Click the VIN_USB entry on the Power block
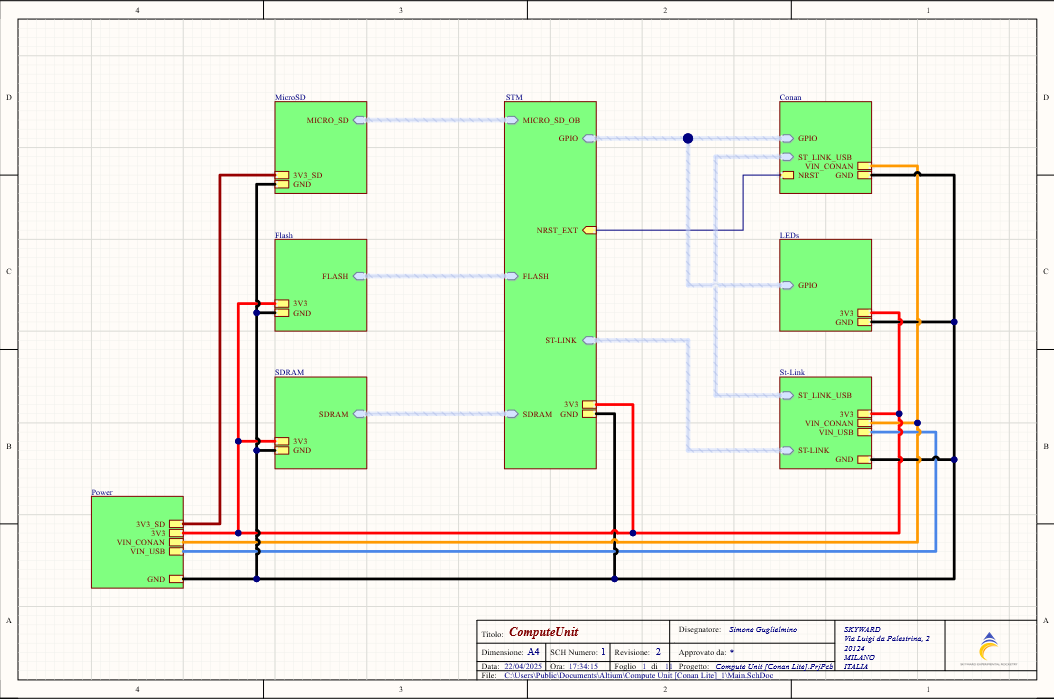This screenshot has width=1054, height=699. coord(176,551)
